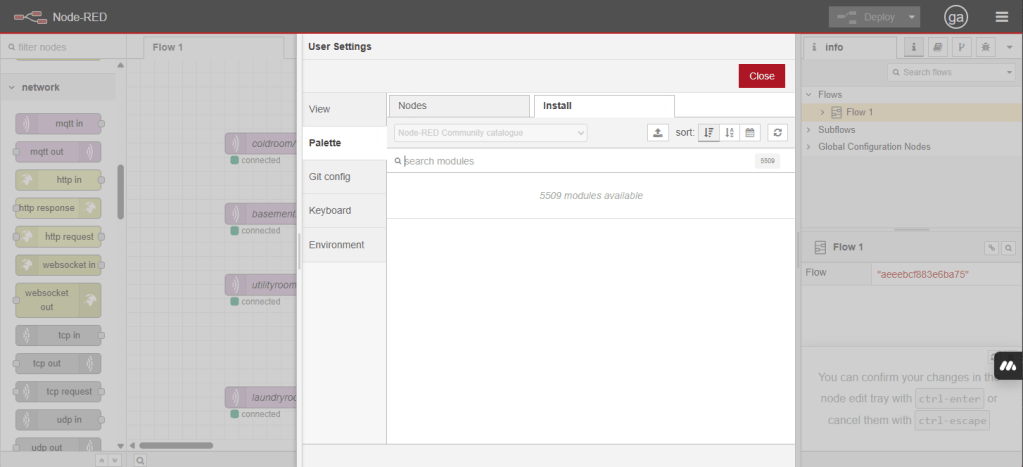Click the find Flow 1 magnifier button
This screenshot has height=467, width=1023.
(1009, 248)
